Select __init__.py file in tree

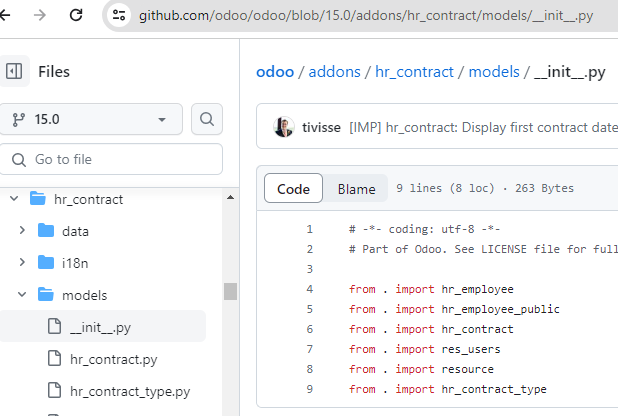(x=100, y=327)
